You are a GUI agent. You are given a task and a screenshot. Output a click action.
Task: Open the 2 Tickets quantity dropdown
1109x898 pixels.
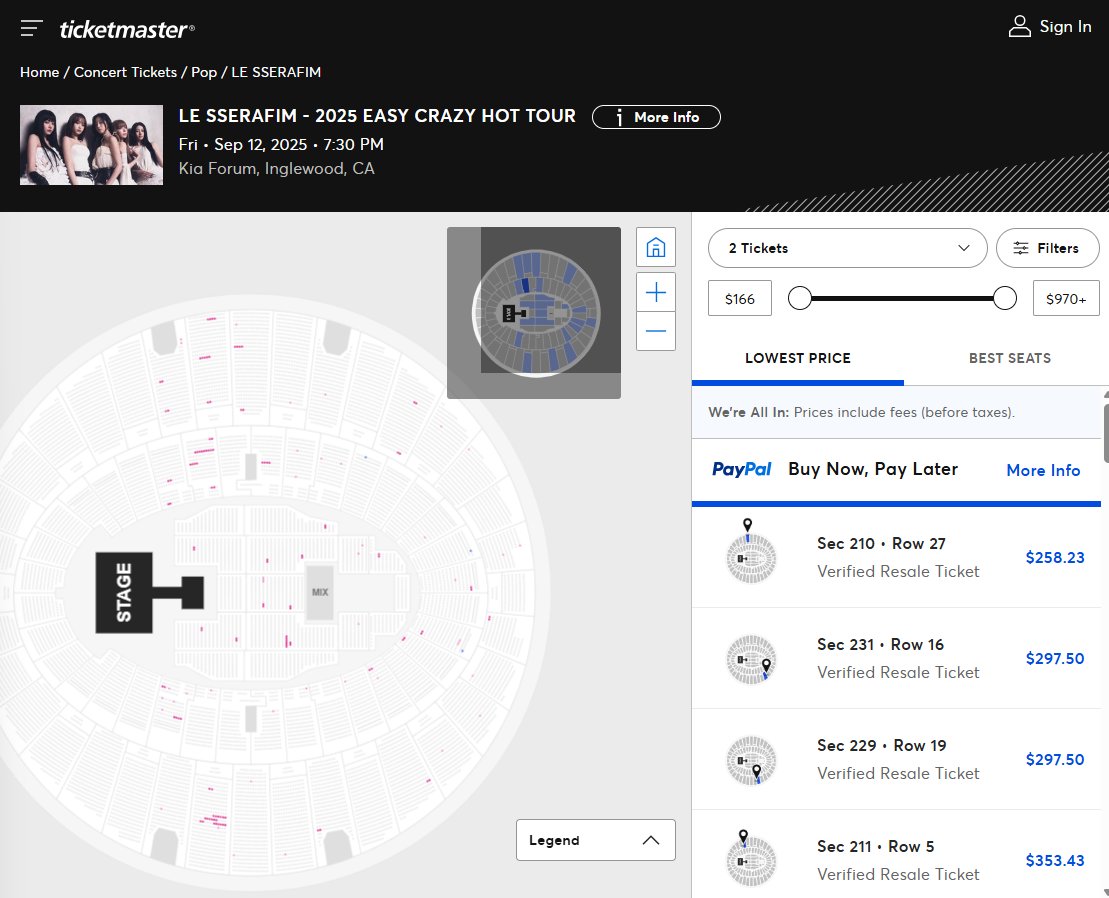pos(847,248)
